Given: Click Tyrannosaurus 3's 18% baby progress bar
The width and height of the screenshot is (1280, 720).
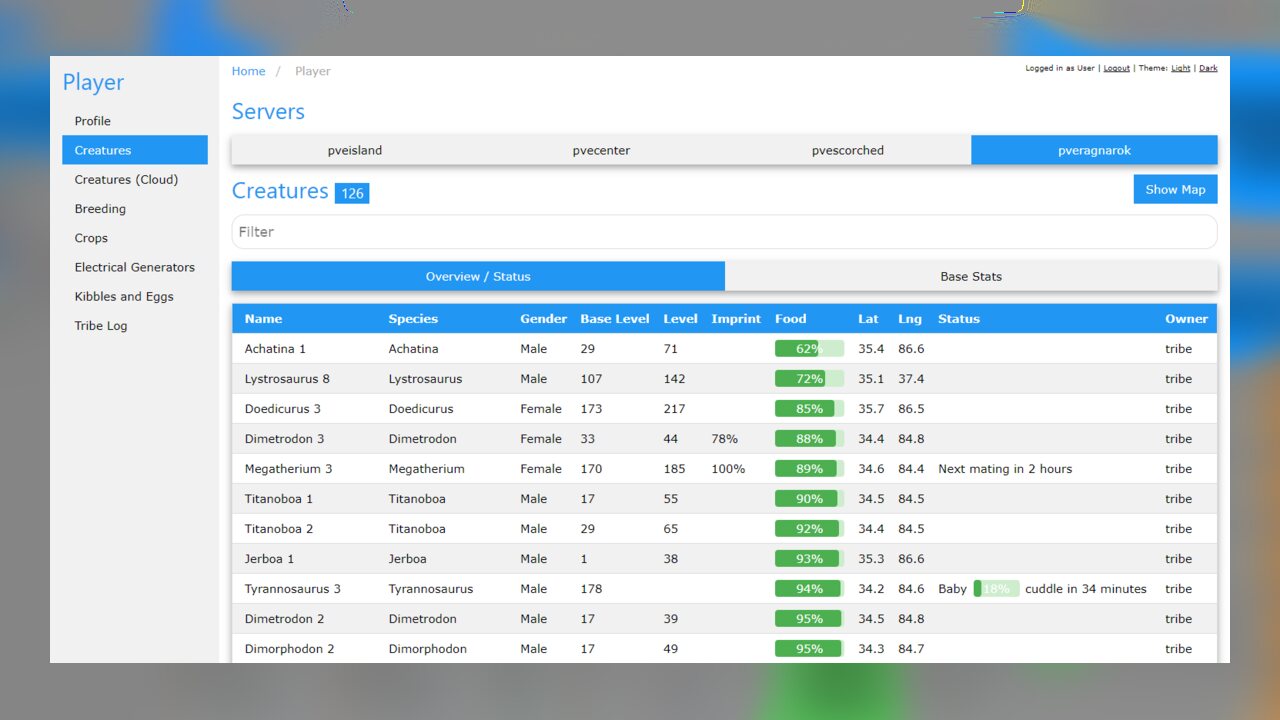Looking at the screenshot, I should (x=996, y=589).
